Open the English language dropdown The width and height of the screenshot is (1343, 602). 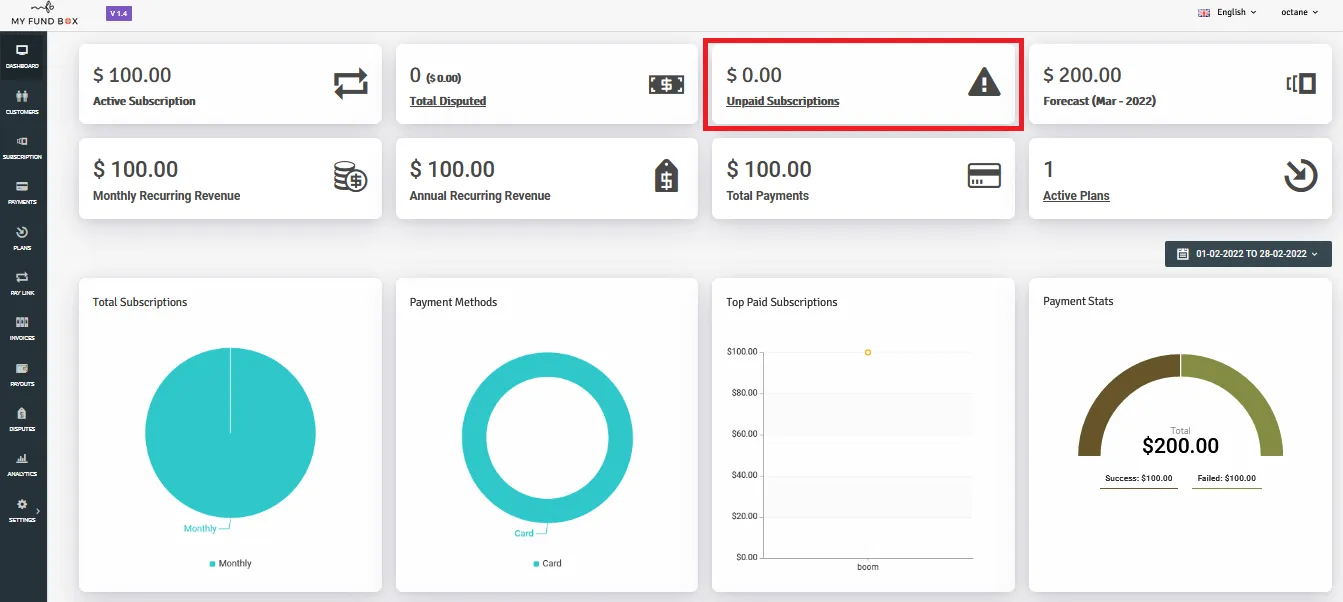click(1229, 12)
